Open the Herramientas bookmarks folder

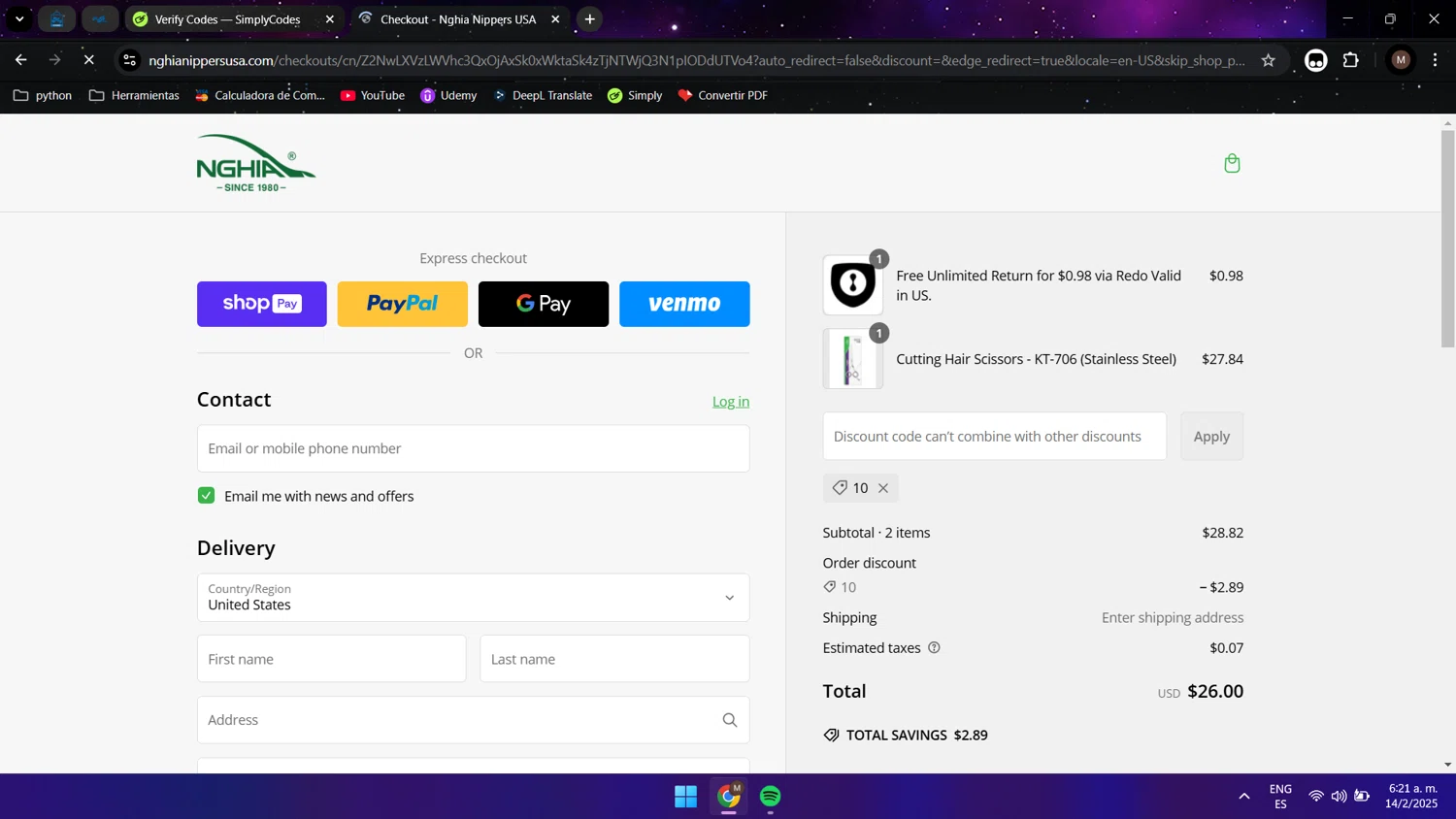click(x=134, y=95)
